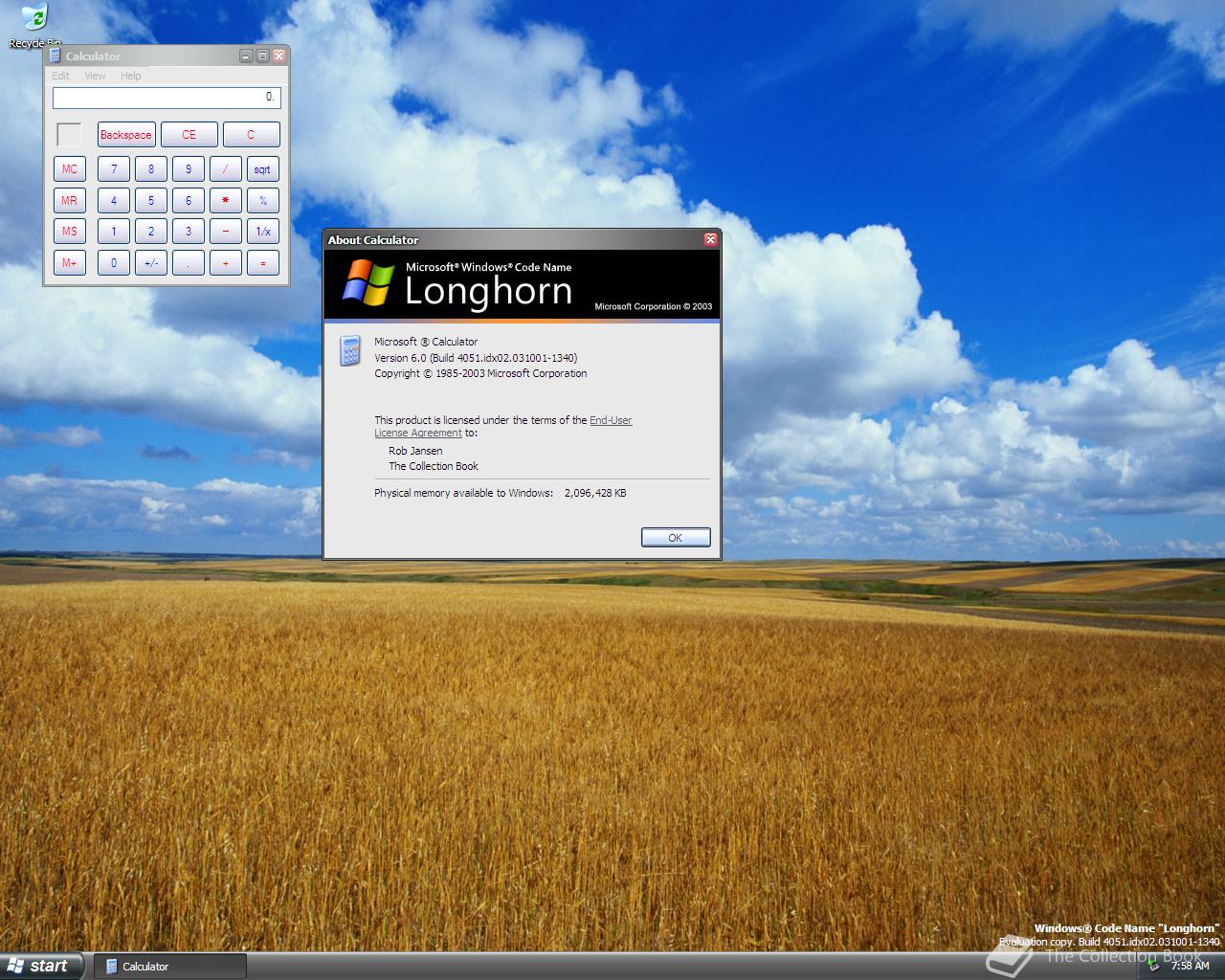The width and height of the screenshot is (1225, 980).
Task: Click the digit 6 button
Action: coord(189,201)
